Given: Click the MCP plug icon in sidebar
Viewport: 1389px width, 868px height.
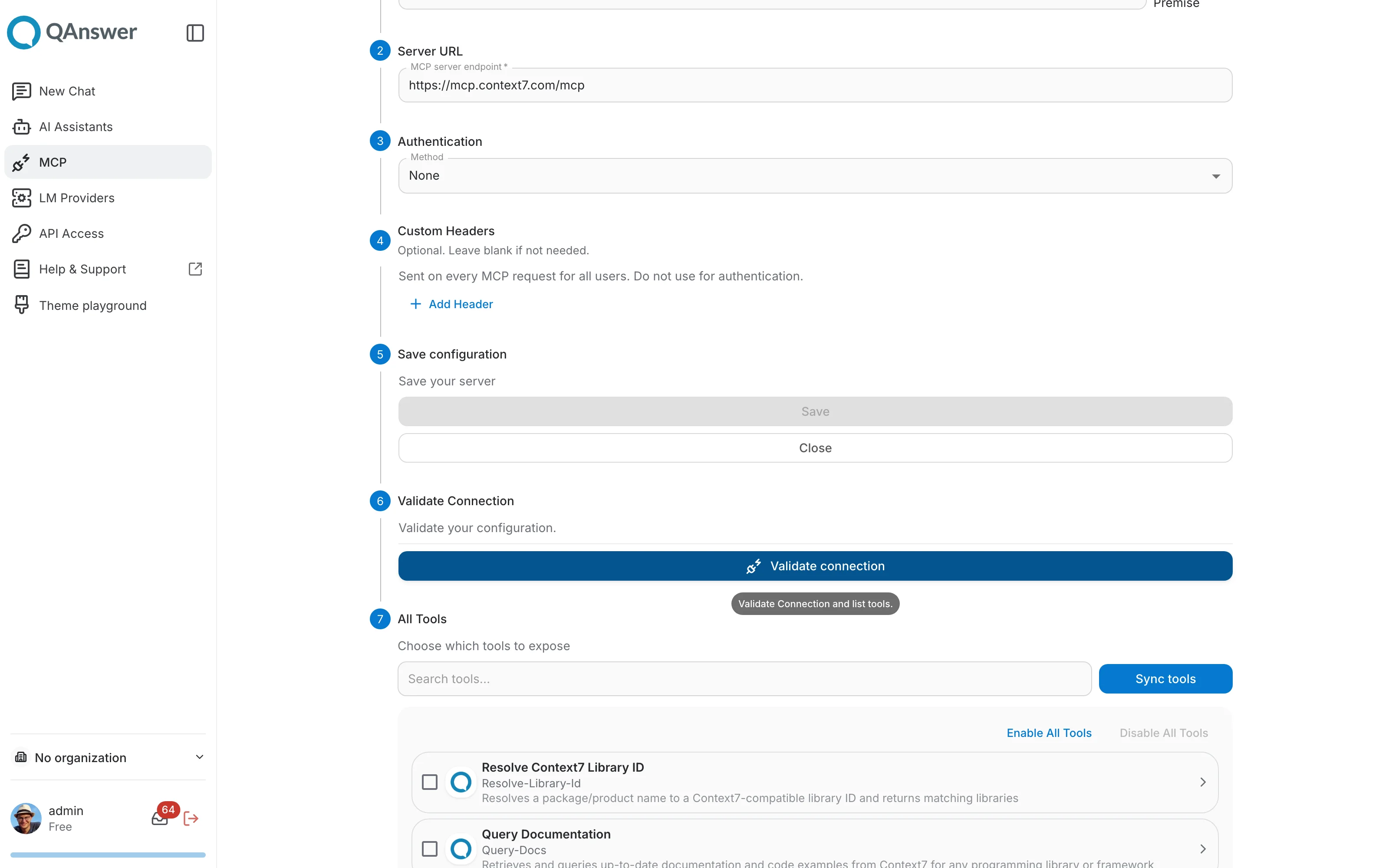Looking at the screenshot, I should 22,162.
